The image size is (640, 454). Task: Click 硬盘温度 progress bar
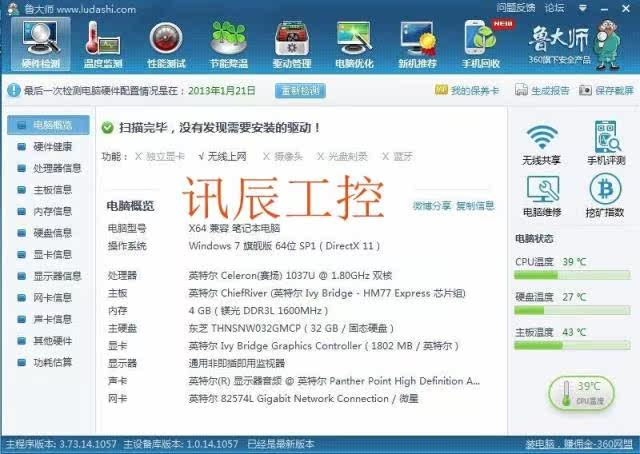[x=572, y=311]
